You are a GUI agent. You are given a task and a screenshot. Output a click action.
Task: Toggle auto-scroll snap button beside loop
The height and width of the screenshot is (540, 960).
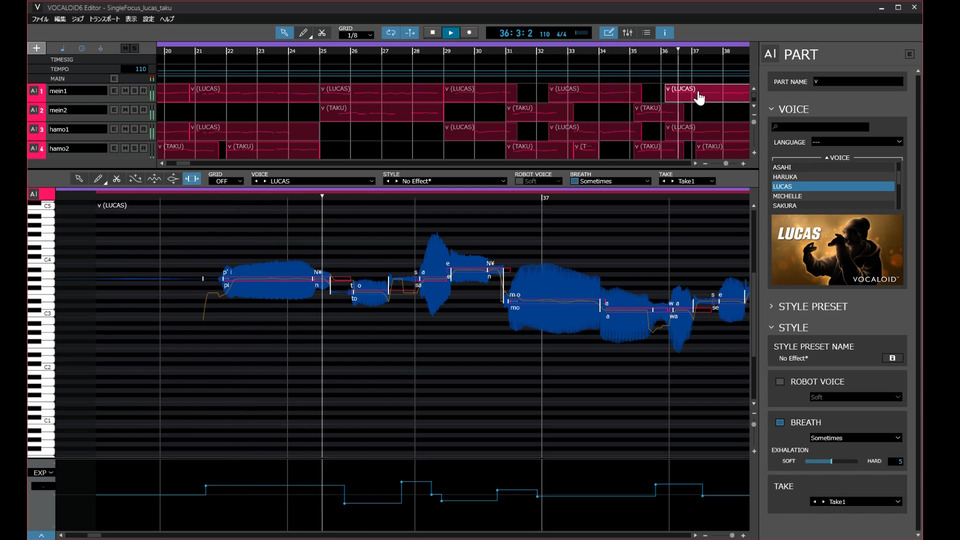[410, 32]
